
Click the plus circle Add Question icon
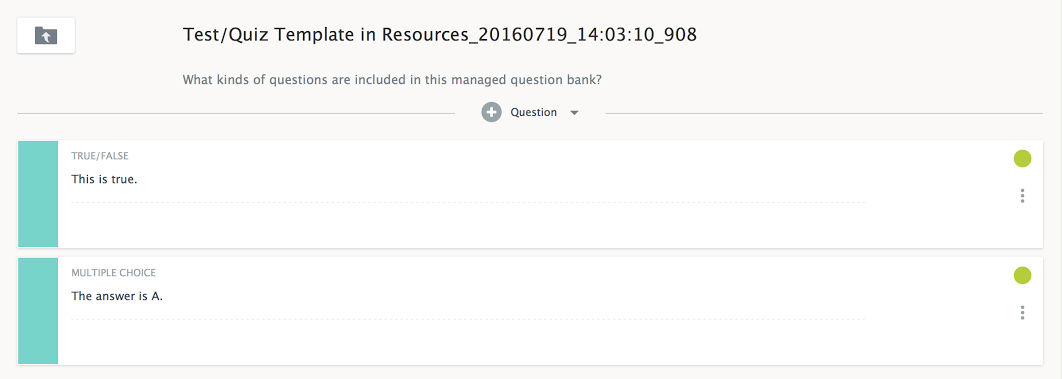(491, 112)
